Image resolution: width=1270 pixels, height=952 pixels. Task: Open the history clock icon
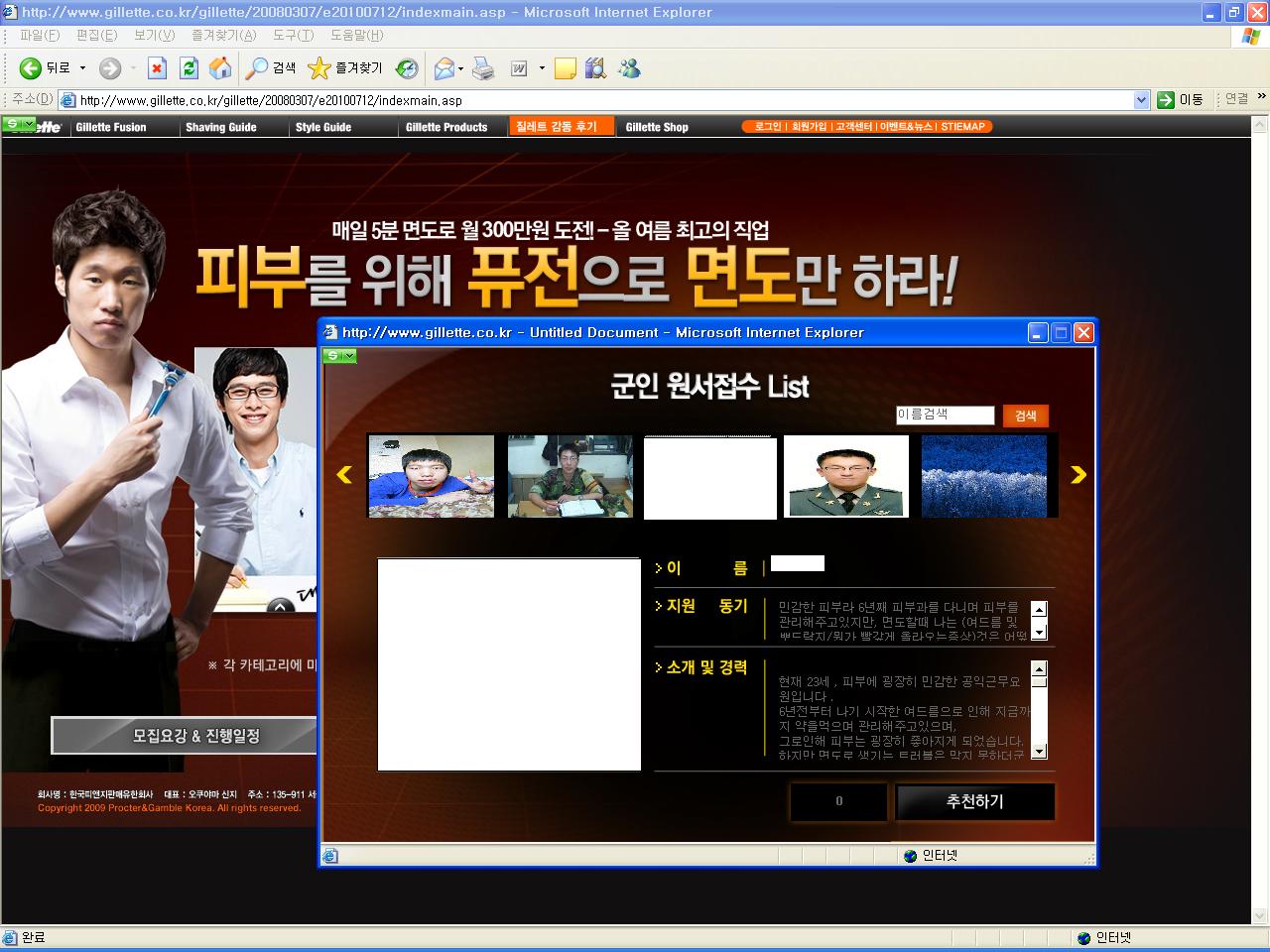coord(407,68)
